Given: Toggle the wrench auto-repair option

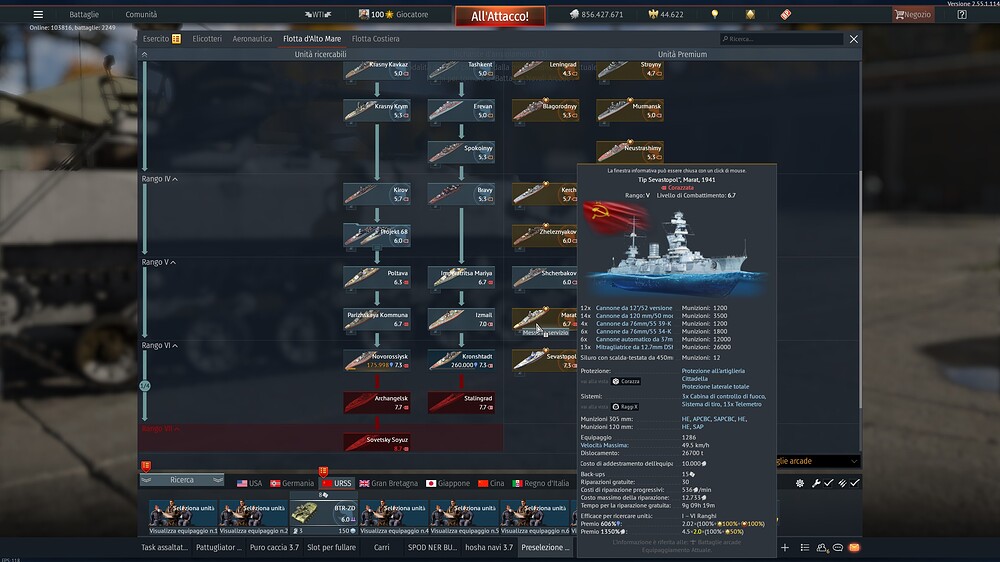Looking at the screenshot, I should point(816,483).
